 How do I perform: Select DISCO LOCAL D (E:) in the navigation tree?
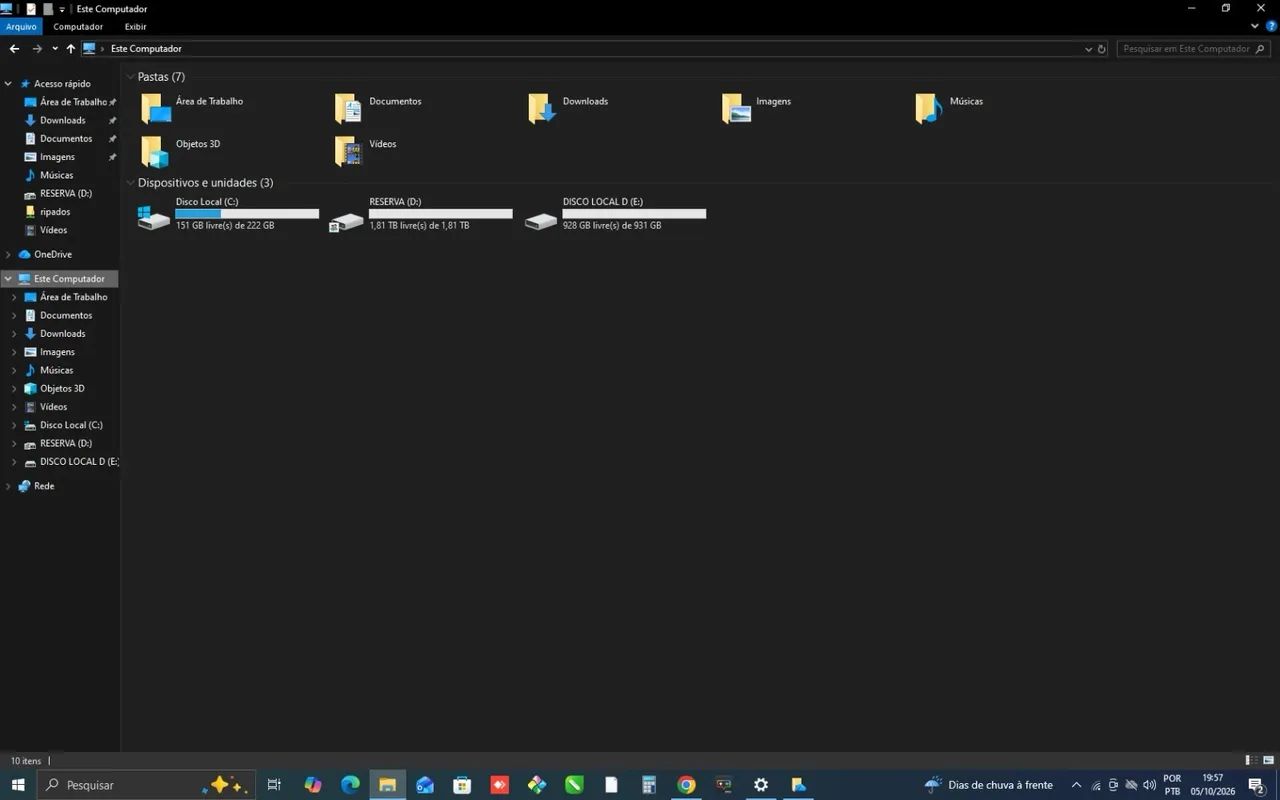79,462
